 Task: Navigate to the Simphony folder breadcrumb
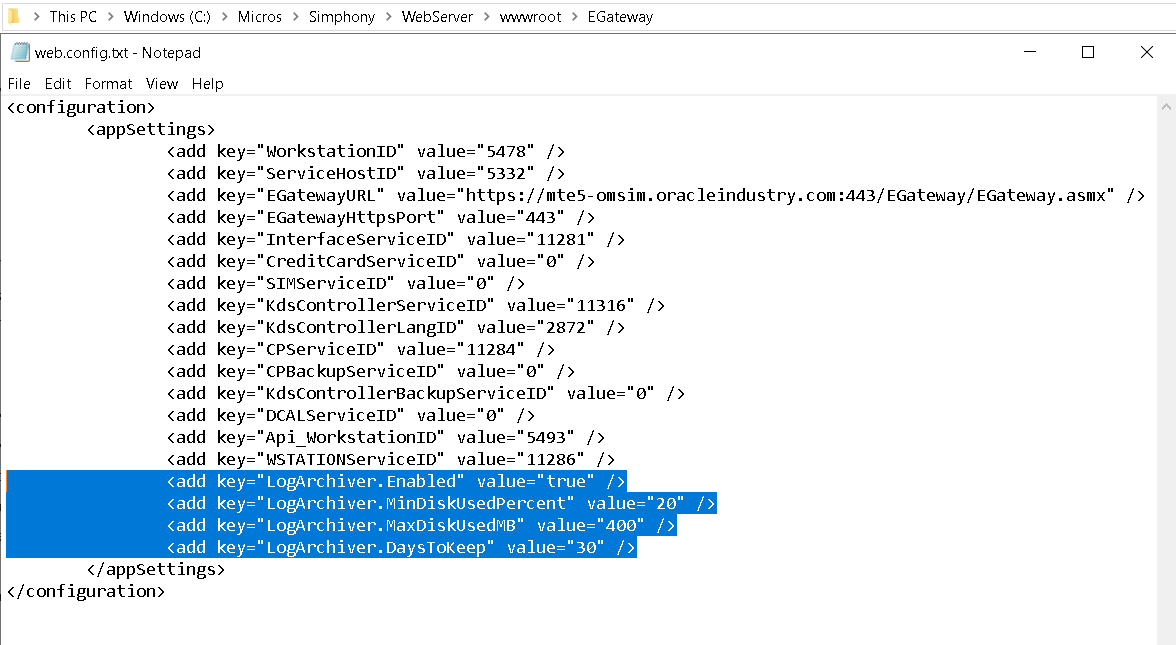click(341, 17)
